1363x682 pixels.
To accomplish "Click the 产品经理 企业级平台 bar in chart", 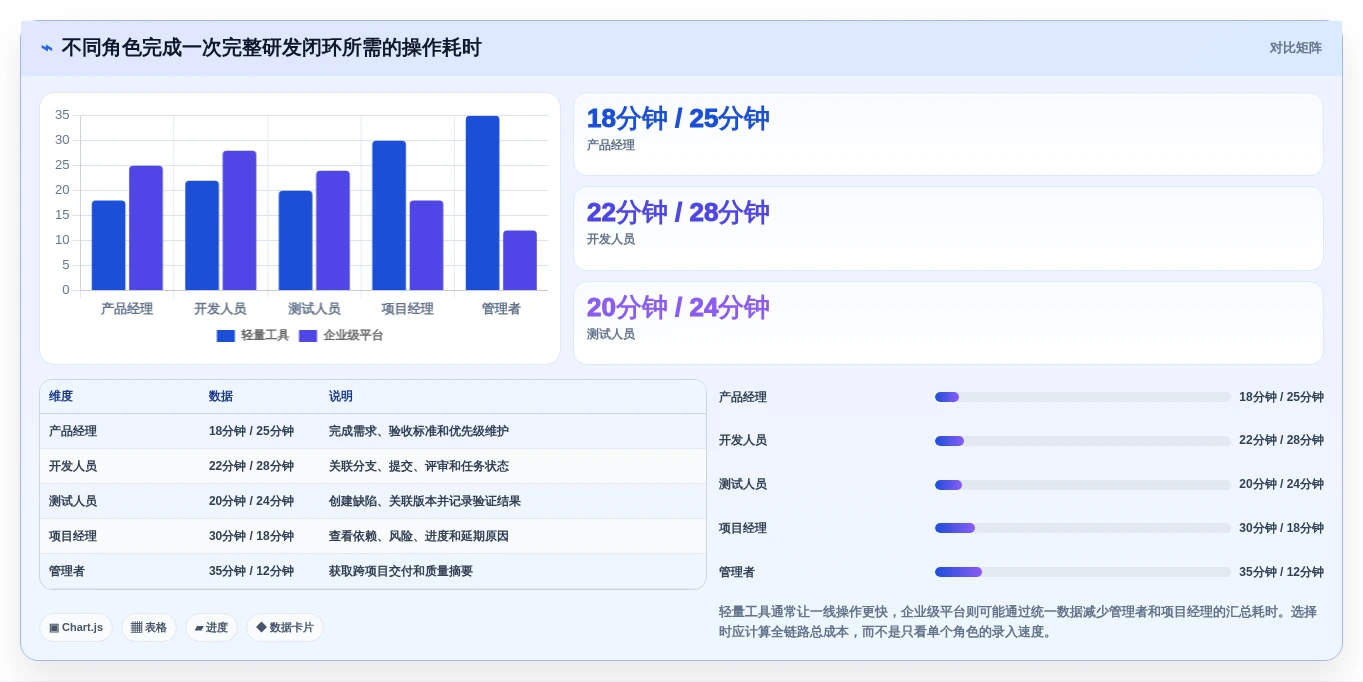I will pos(146,228).
